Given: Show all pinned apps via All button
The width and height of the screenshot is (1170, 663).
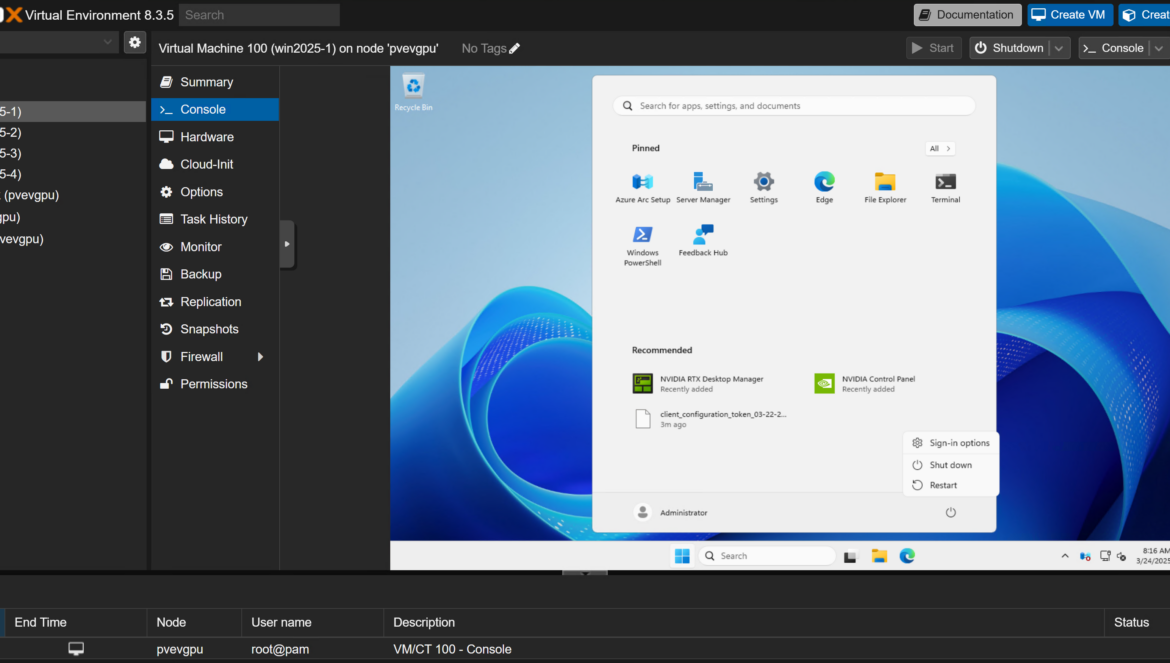Looking at the screenshot, I should click(939, 148).
